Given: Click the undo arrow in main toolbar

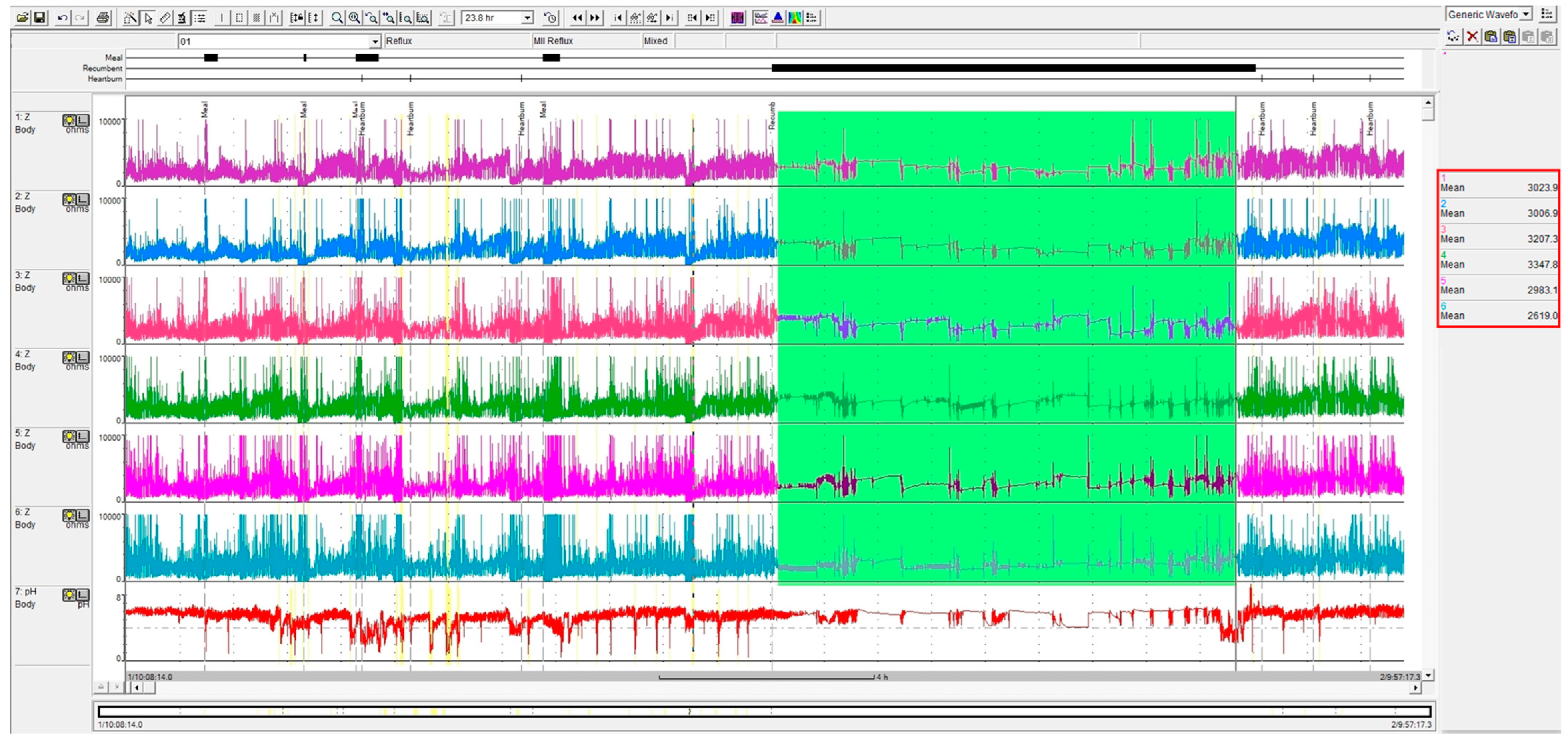Looking at the screenshot, I should coord(62,18).
